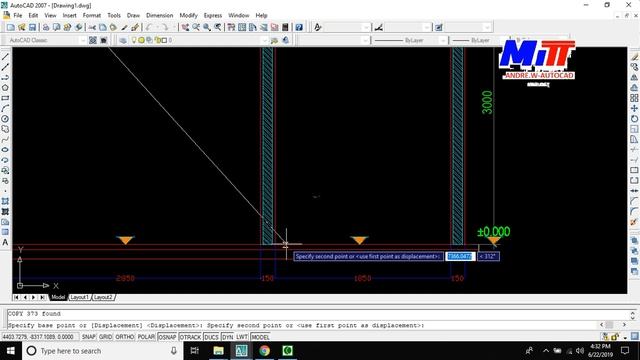This screenshot has height=360, width=640.
Task: Open the Layer Properties Manager icon
Action: click(122, 40)
